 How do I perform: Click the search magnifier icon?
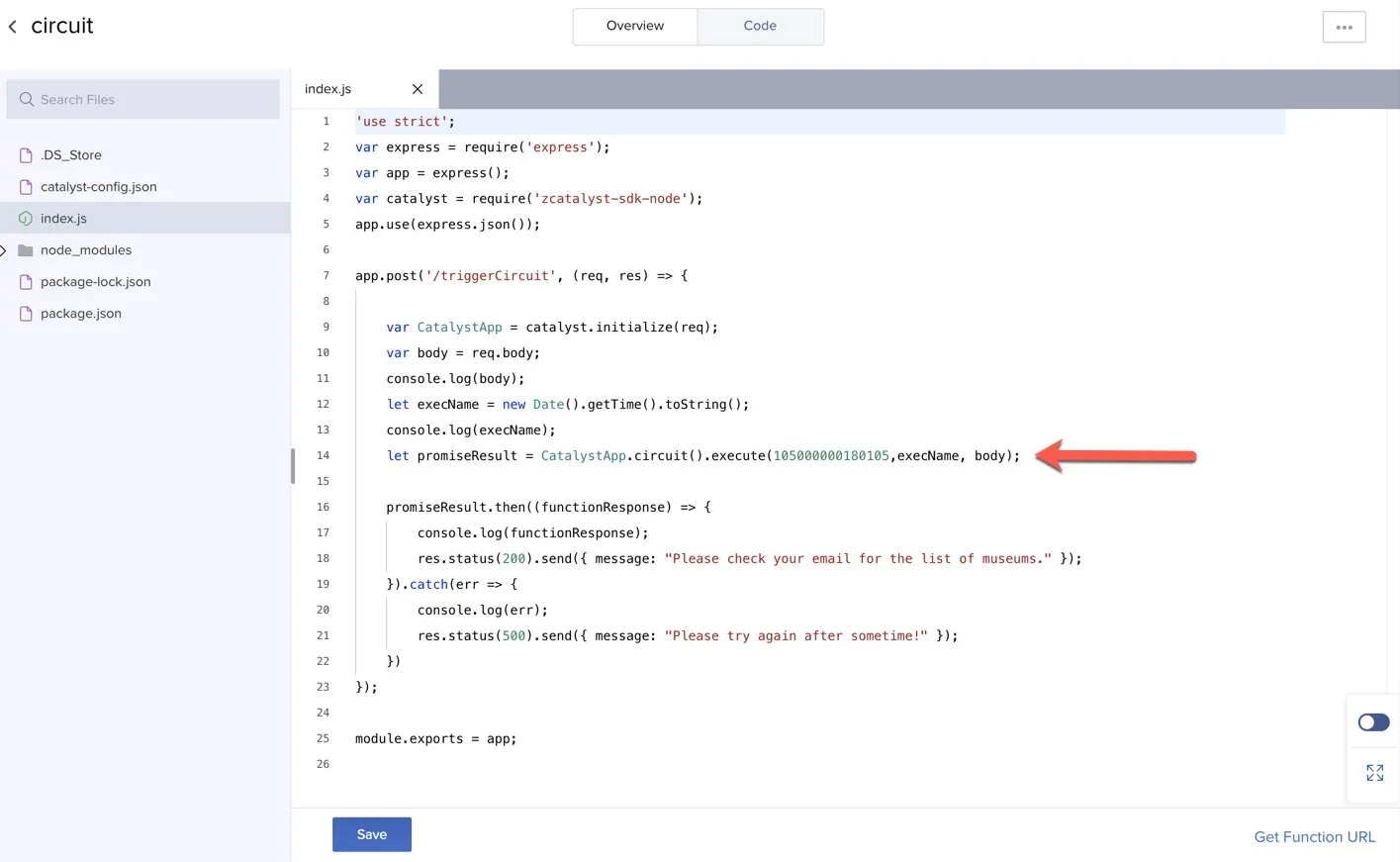coord(27,100)
